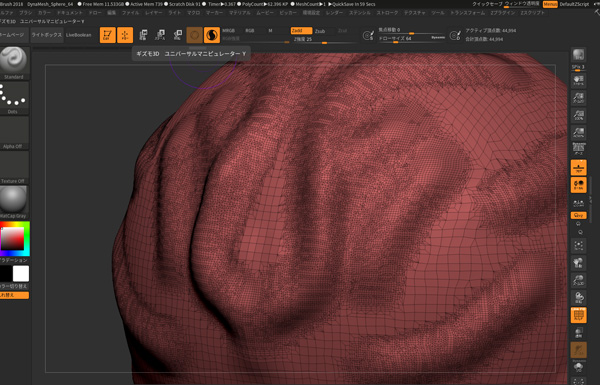600x385 pixels.
Task: Click the ホームページ button
Action: click(x=13, y=35)
